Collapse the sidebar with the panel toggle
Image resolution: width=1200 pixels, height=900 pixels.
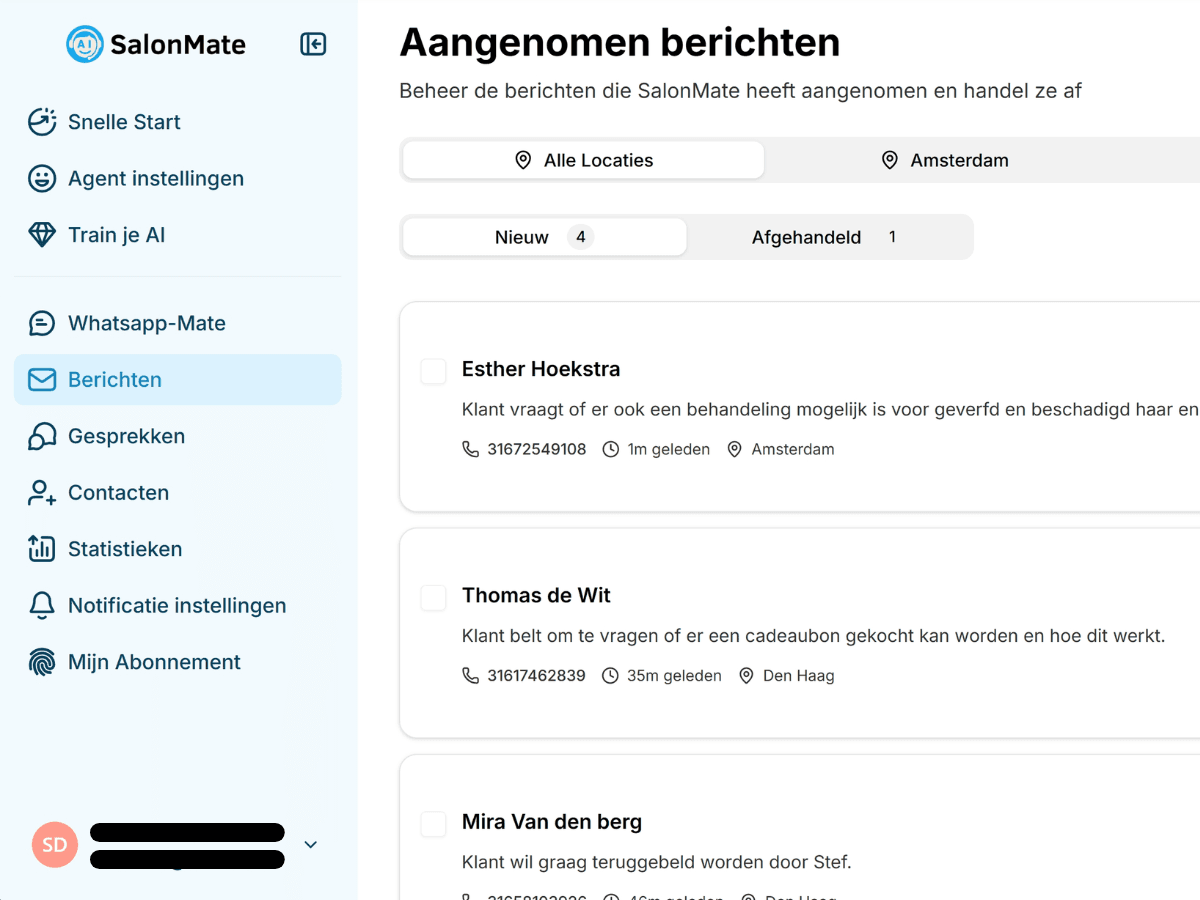click(x=313, y=44)
